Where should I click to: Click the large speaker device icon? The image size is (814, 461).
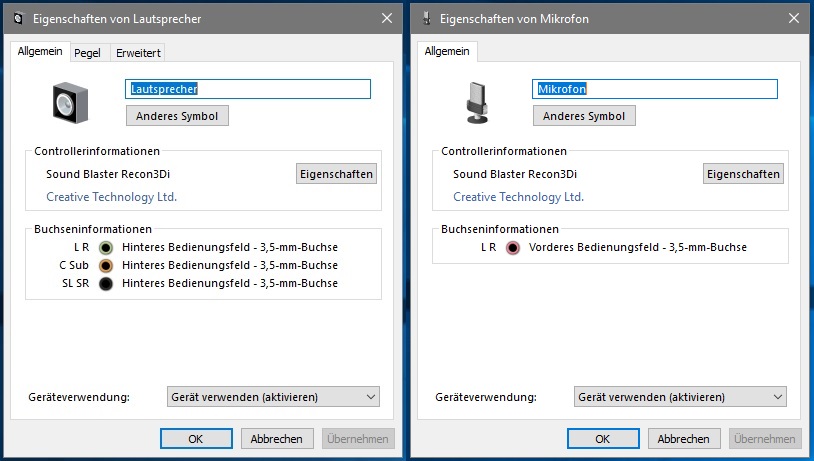click(71, 103)
